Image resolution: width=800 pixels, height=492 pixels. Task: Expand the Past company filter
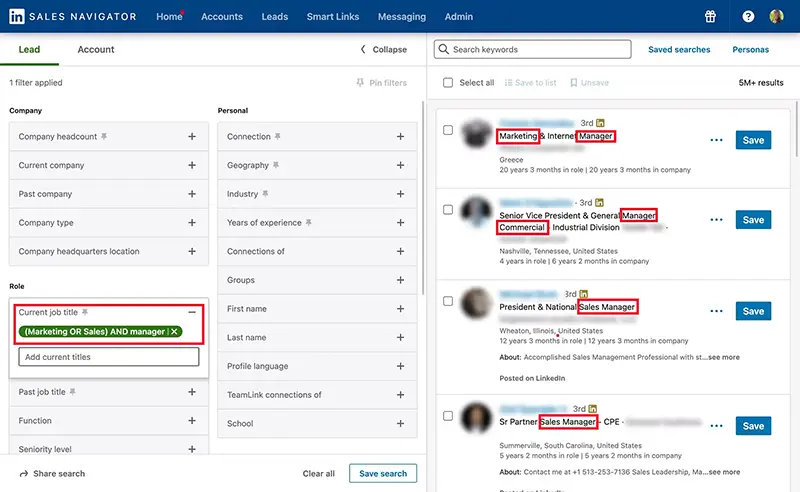click(x=192, y=194)
